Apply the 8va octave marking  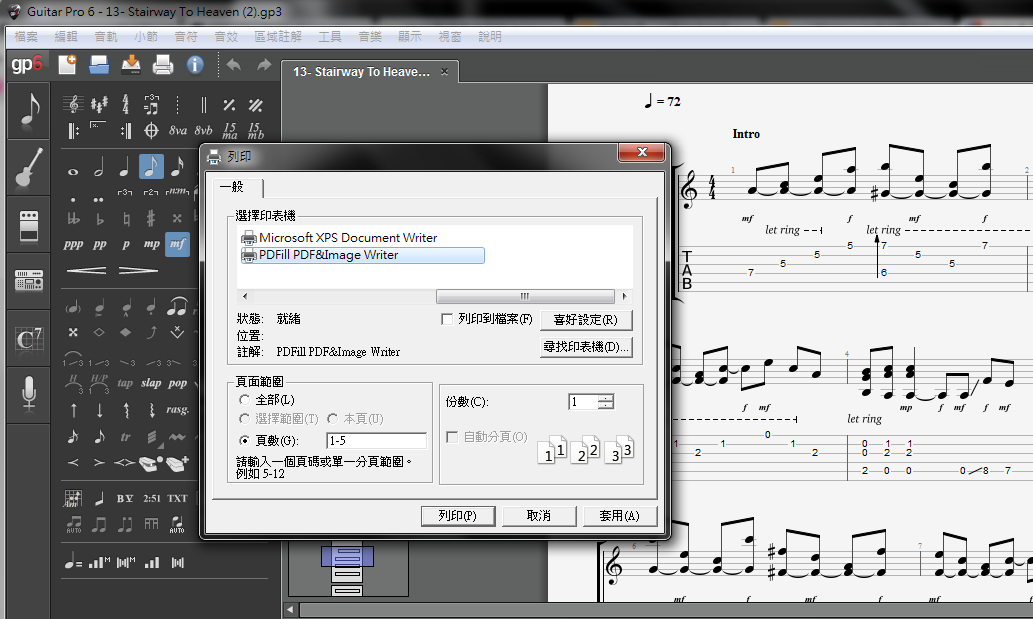pyautogui.click(x=178, y=130)
